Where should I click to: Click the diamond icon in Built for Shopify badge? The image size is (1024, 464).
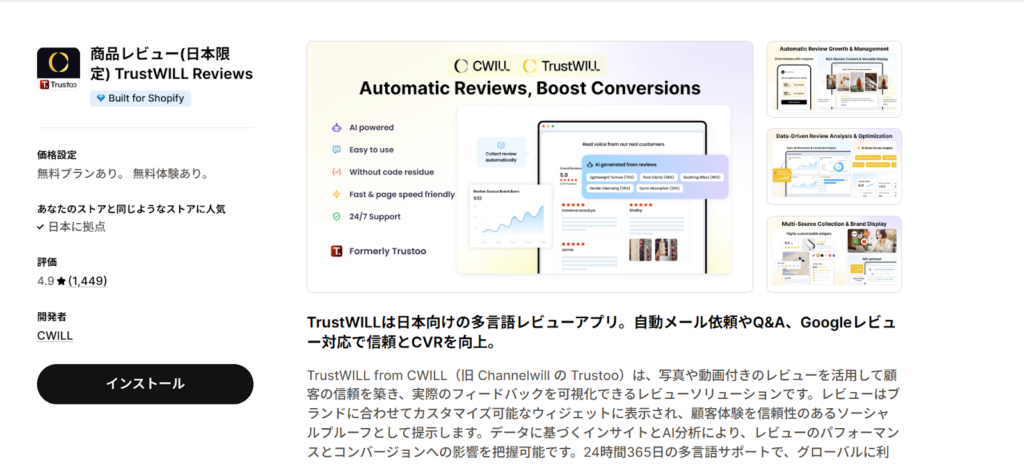(x=101, y=98)
